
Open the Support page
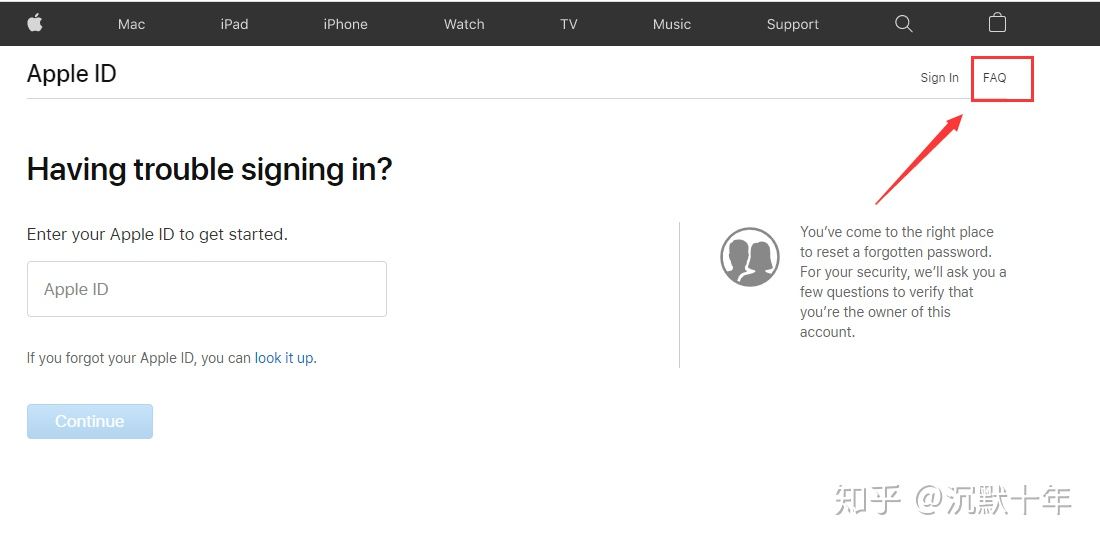[x=792, y=24]
